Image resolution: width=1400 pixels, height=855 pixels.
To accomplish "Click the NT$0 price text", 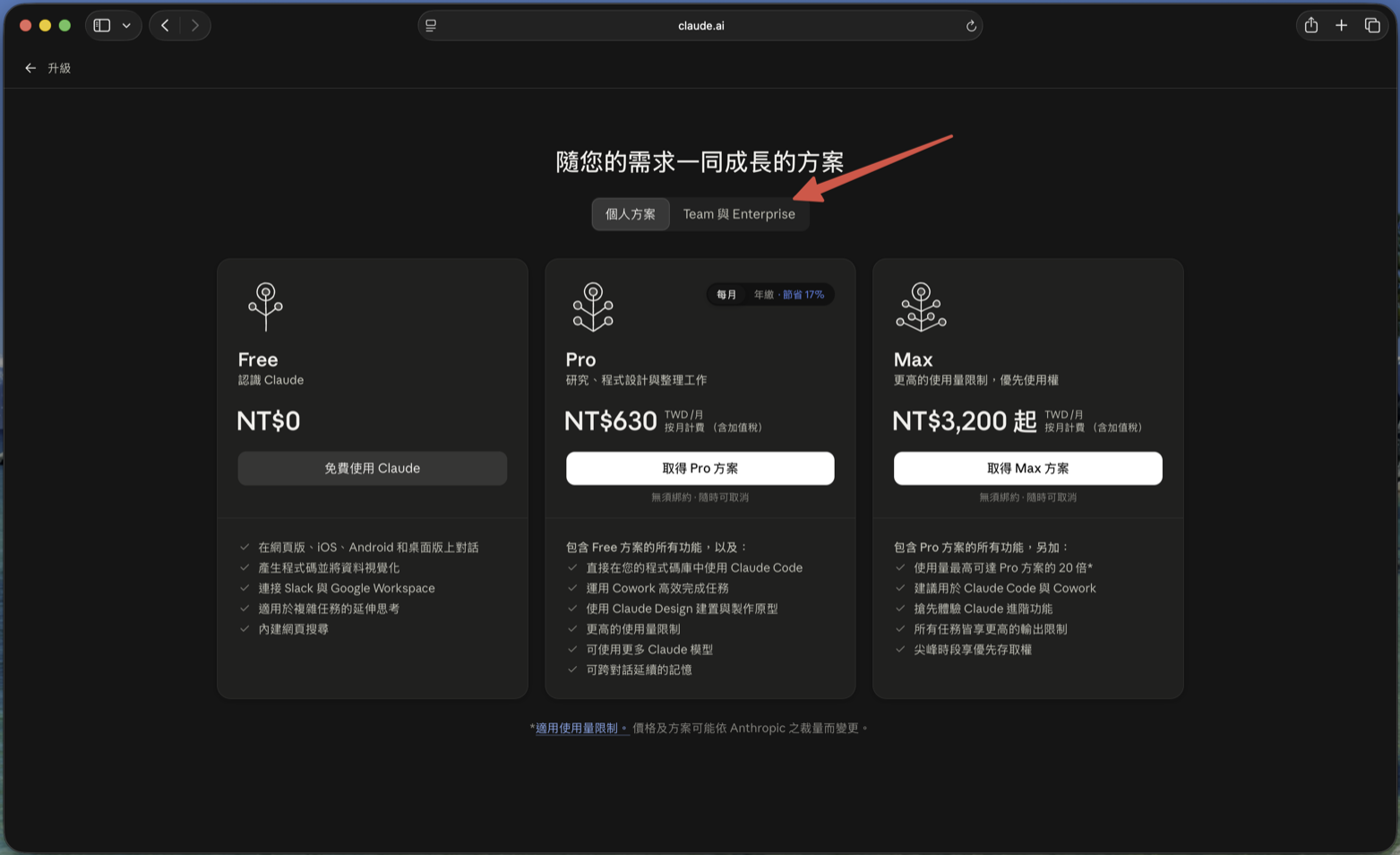I will click(x=269, y=420).
